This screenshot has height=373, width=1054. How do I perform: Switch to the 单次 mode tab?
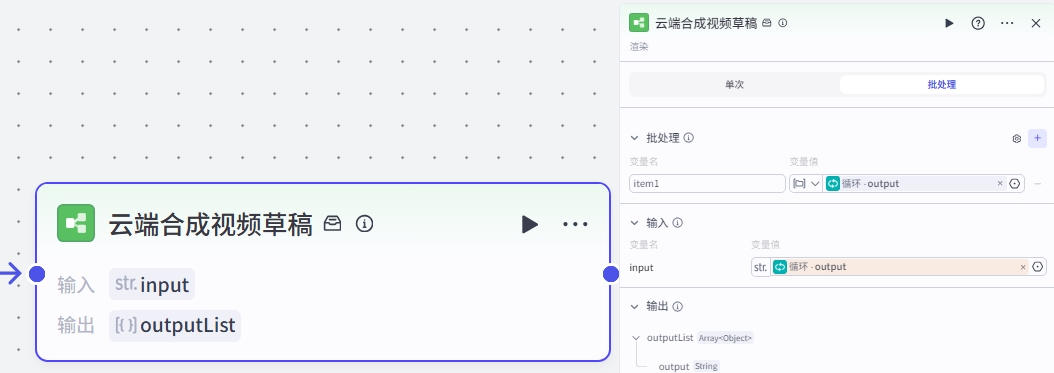coord(735,85)
